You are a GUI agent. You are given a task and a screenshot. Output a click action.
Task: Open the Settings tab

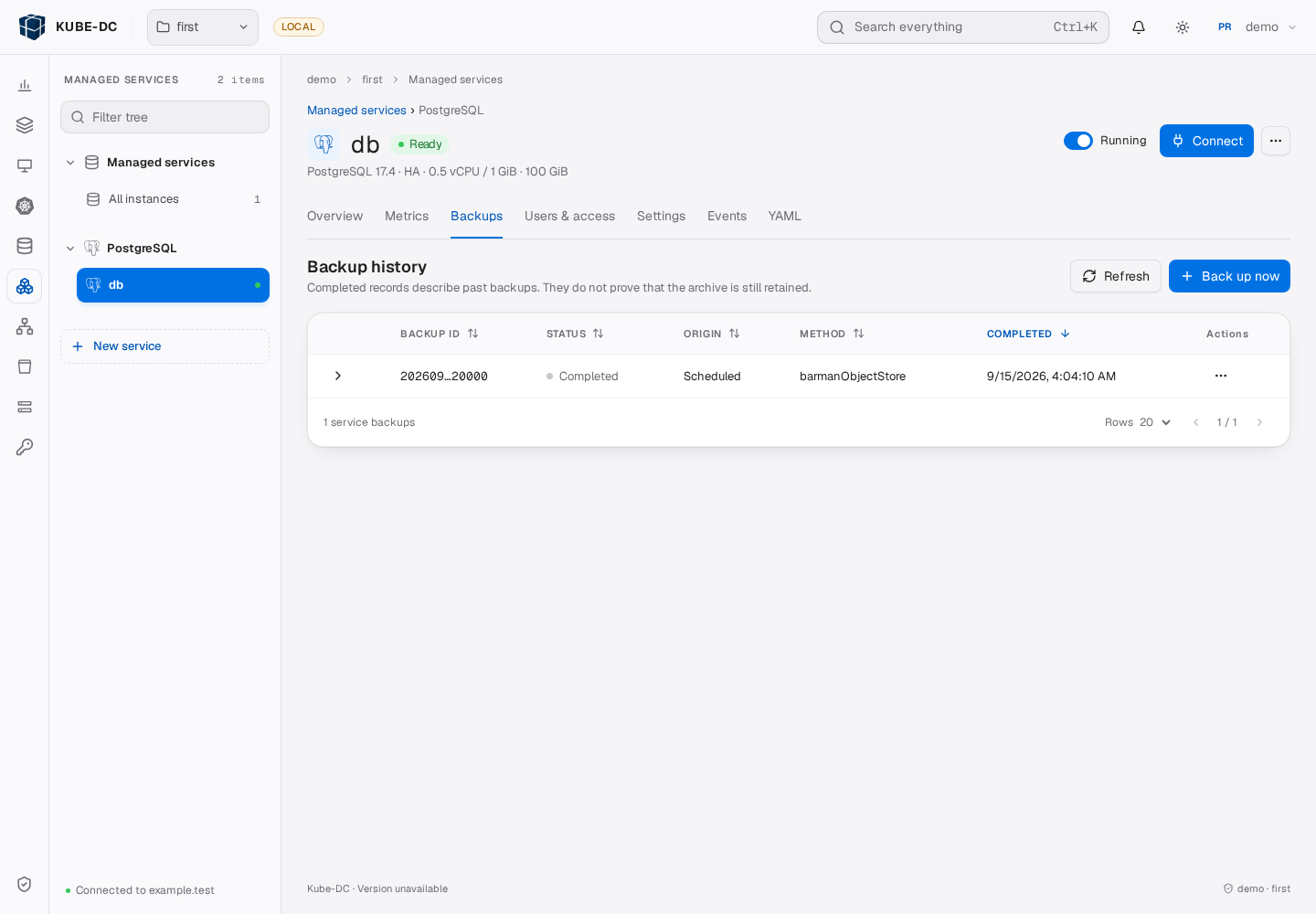coord(661,217)
